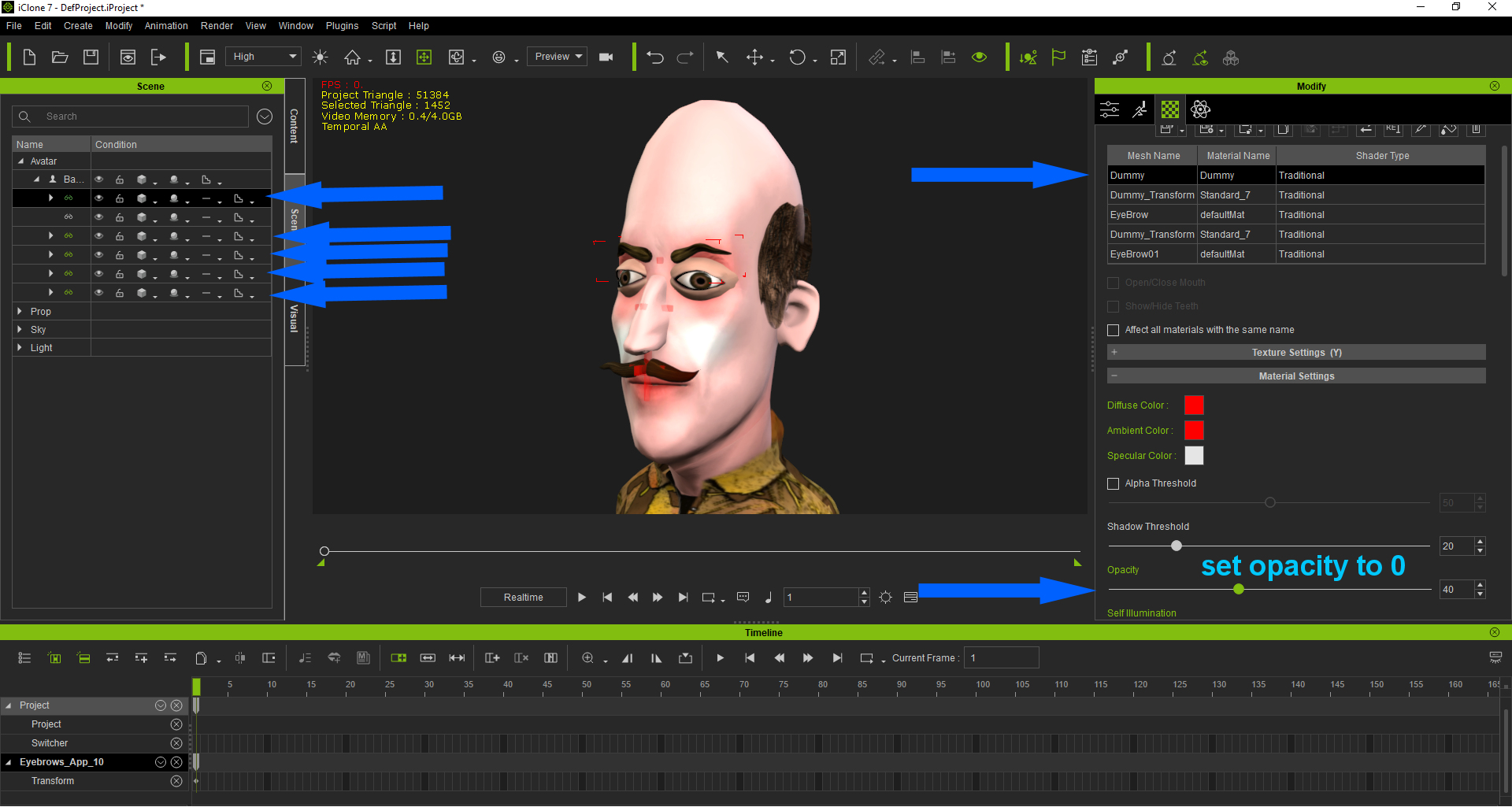The width and height of the screenshot is (1512, 807).
Task: Click the Home camera view icon
Action: (353, 57)
